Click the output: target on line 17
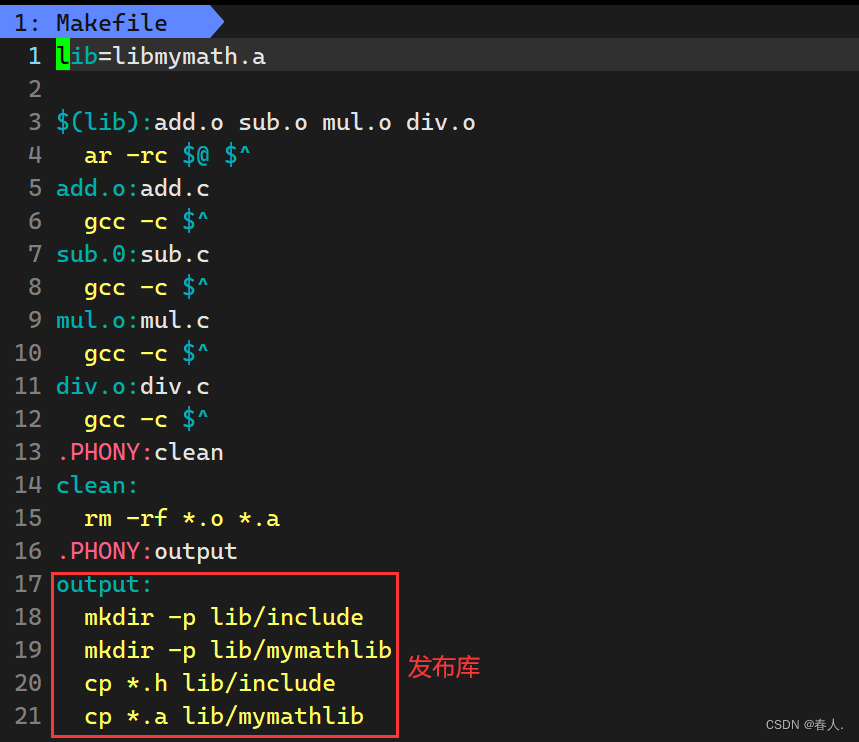The image size is (859, 742). click(104, 585)
